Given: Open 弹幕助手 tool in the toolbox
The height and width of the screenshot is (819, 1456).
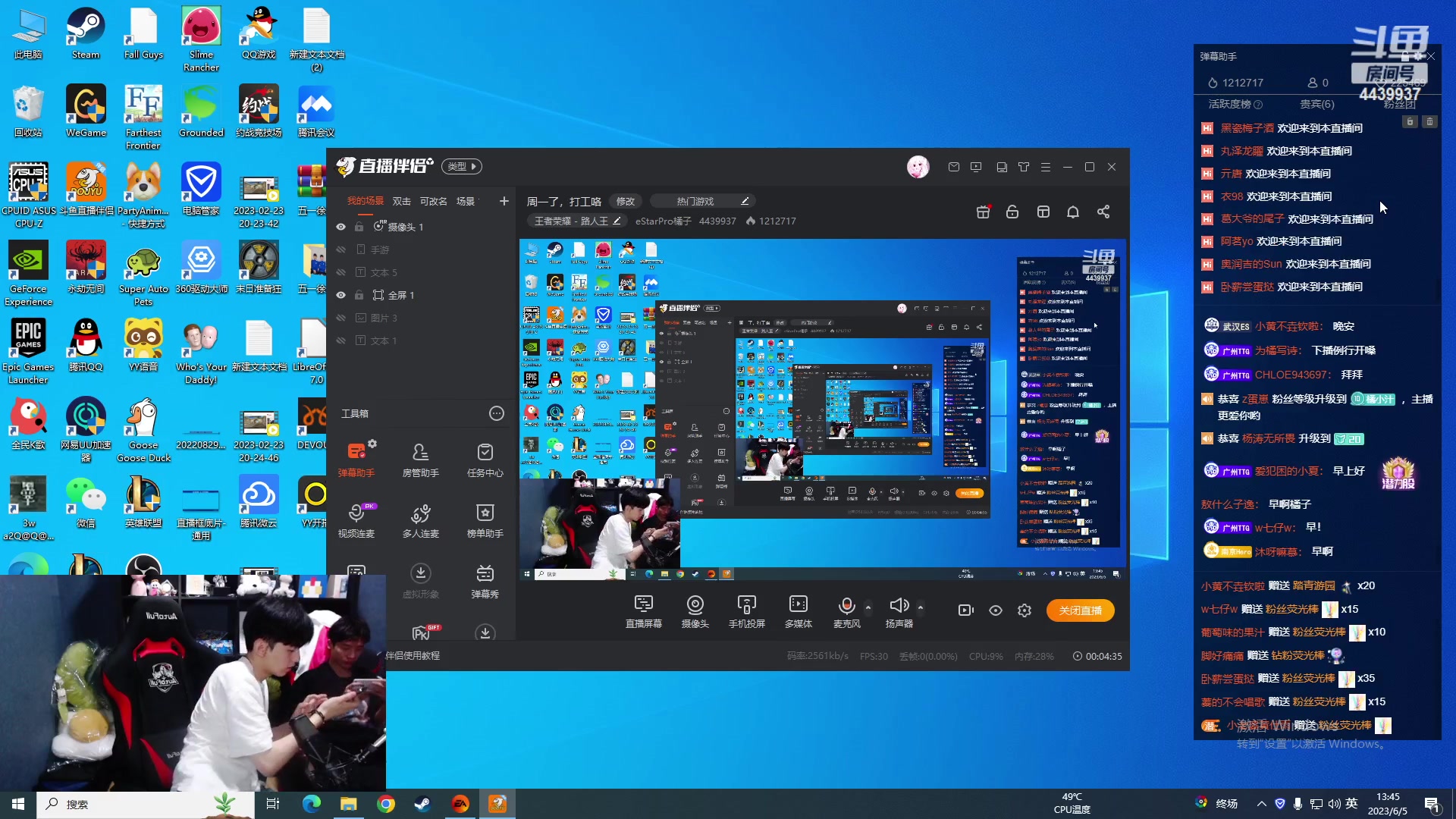Looking at the screenshot, I should click(356, 459).
